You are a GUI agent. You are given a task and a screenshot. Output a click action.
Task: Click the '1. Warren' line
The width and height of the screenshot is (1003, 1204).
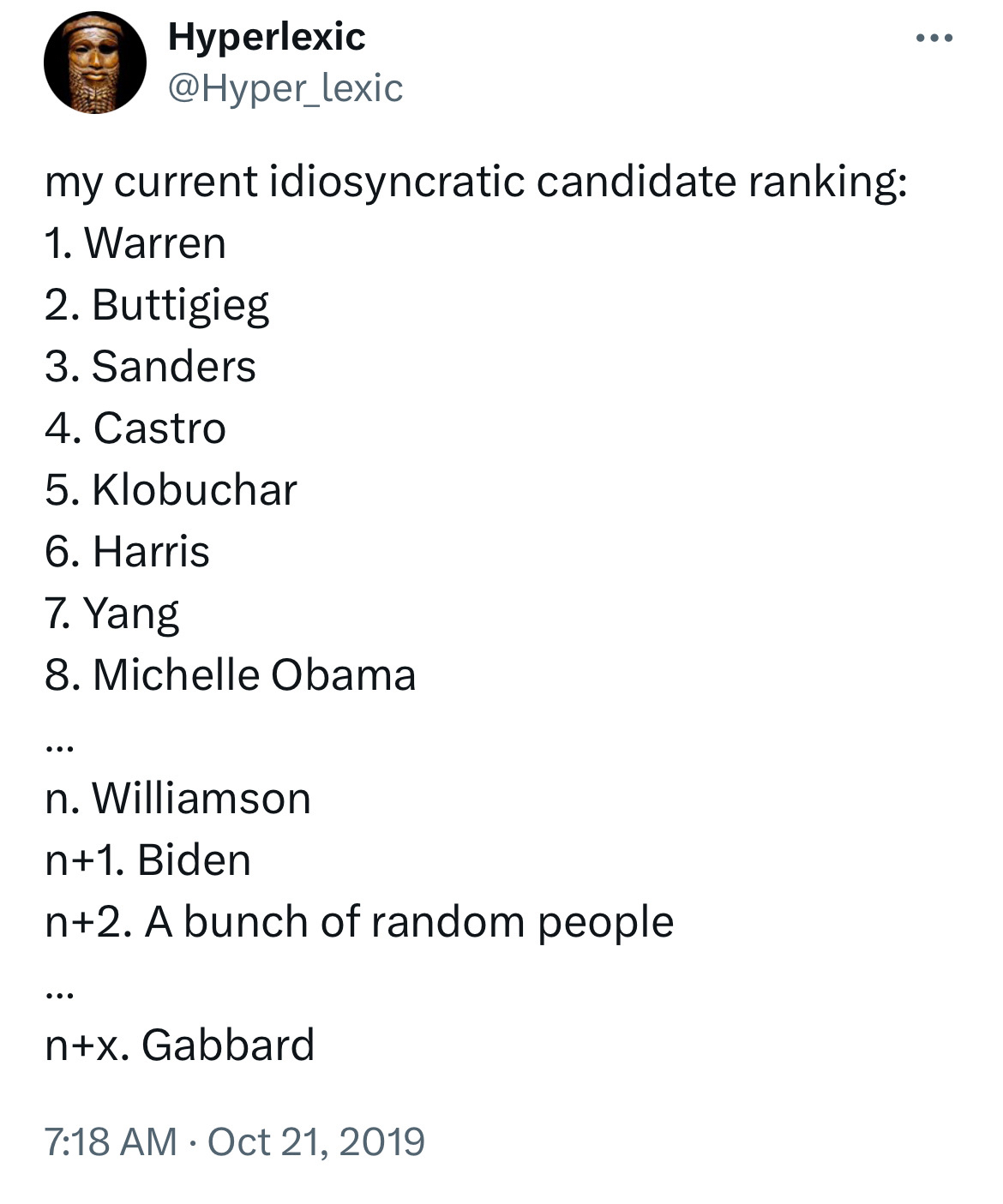click(135, 243)
